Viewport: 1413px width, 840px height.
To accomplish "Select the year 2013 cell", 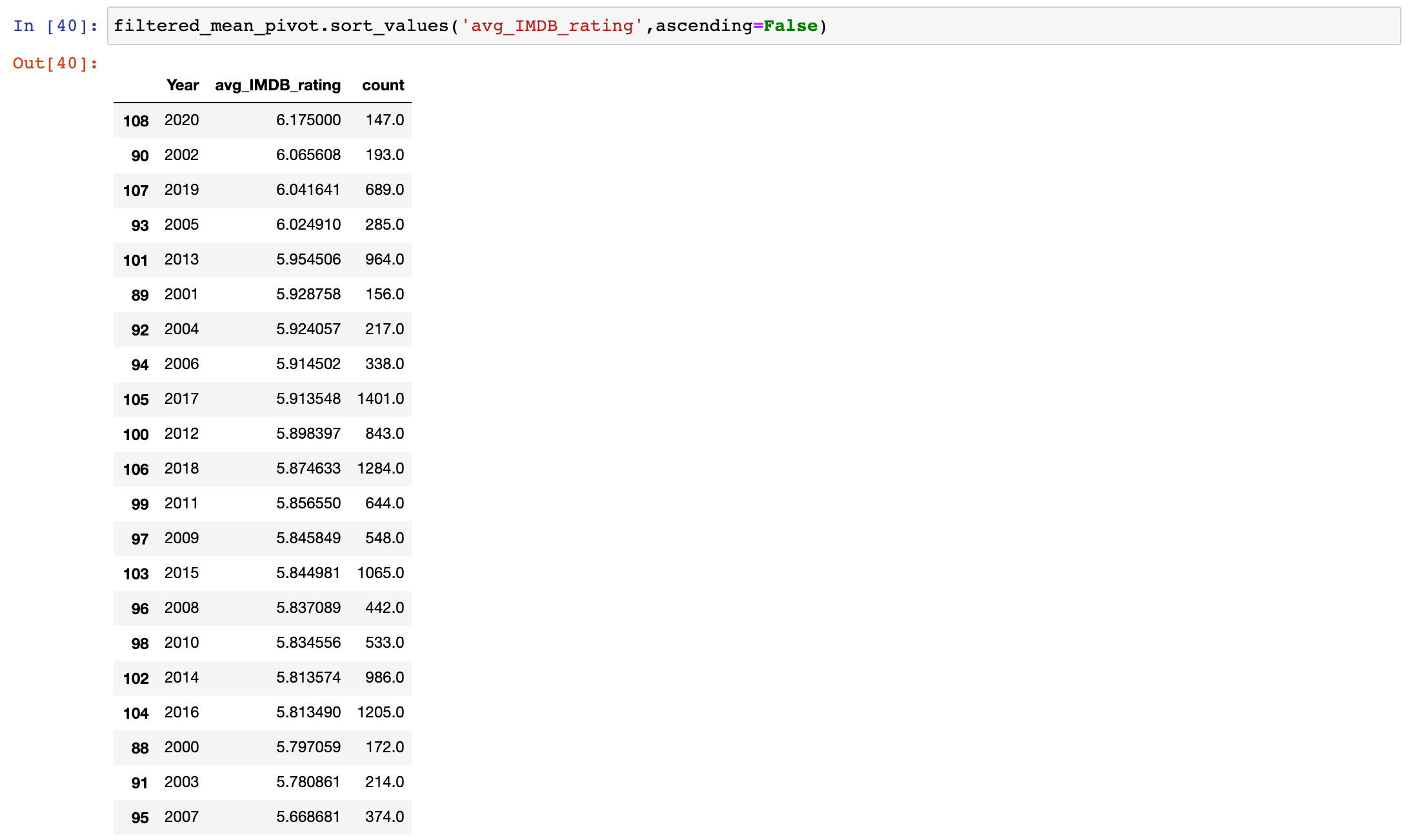I will 181,259.
